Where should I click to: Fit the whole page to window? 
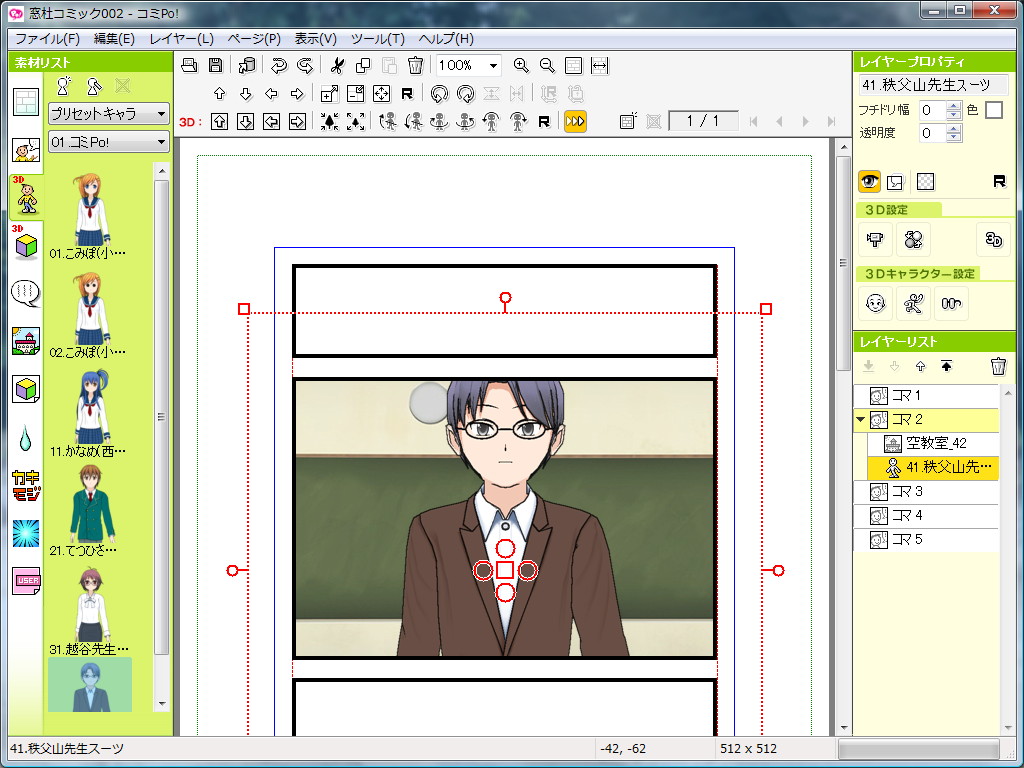(x=573, y=65)
